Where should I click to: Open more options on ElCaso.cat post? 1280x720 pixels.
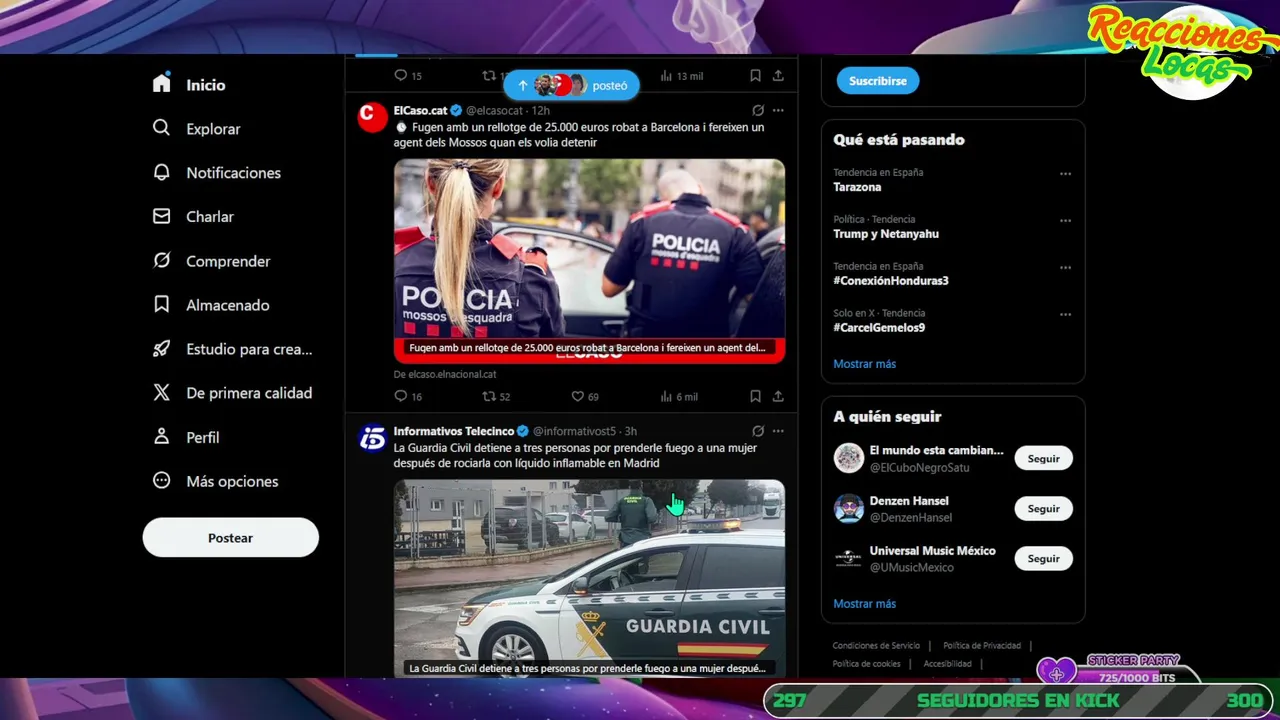(x=778, y=110)
